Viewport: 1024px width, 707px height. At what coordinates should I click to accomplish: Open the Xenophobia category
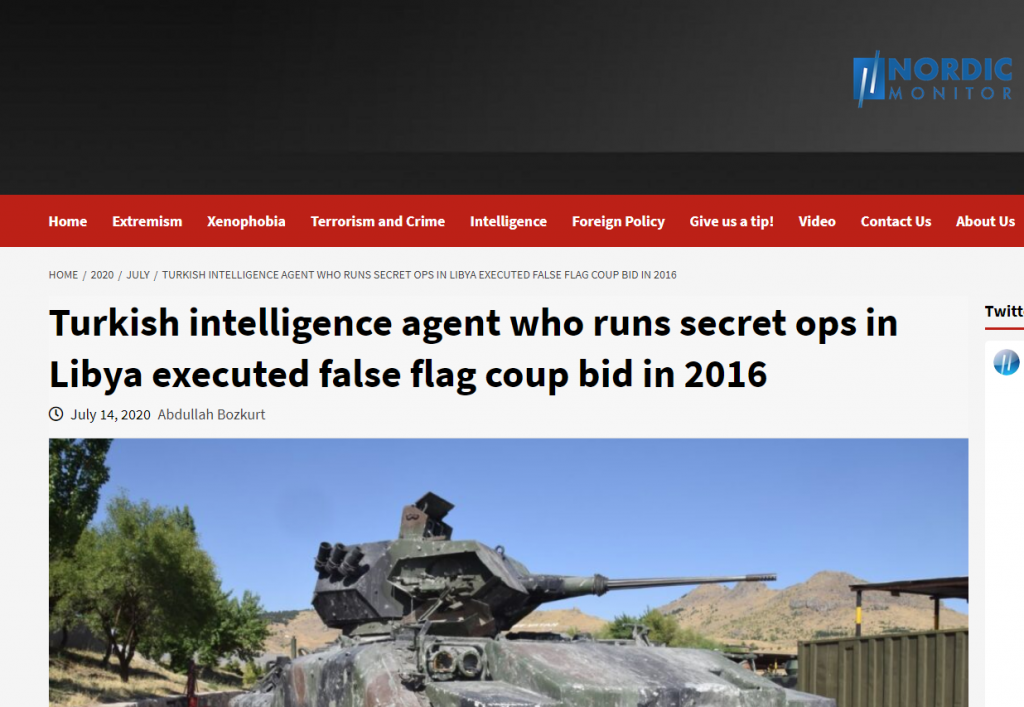(x=246, y=221)
